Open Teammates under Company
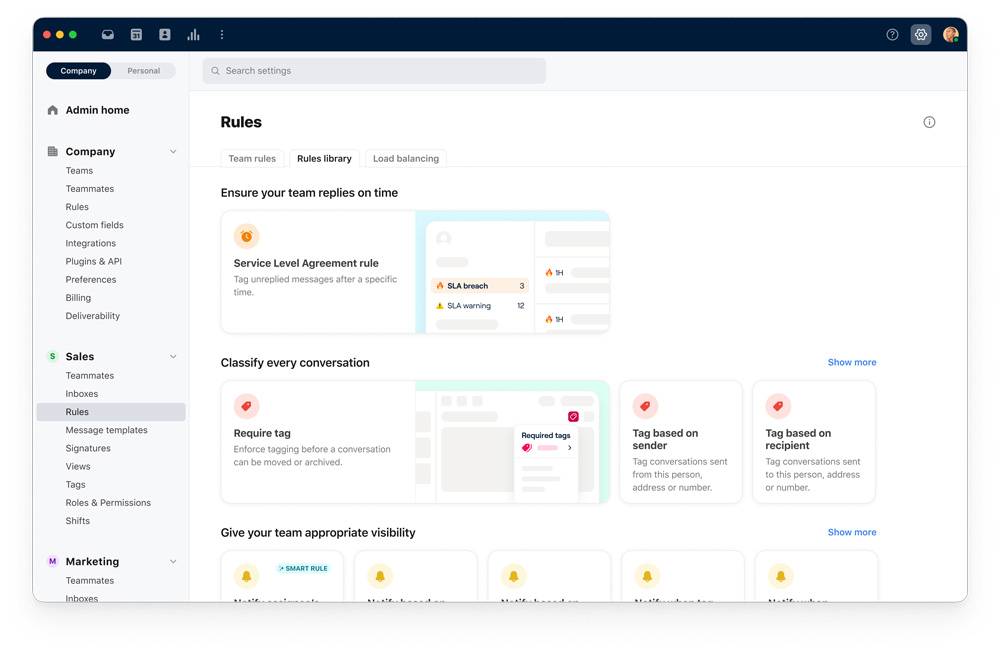This screenshot has height=650, width=1000. (89, 189)
